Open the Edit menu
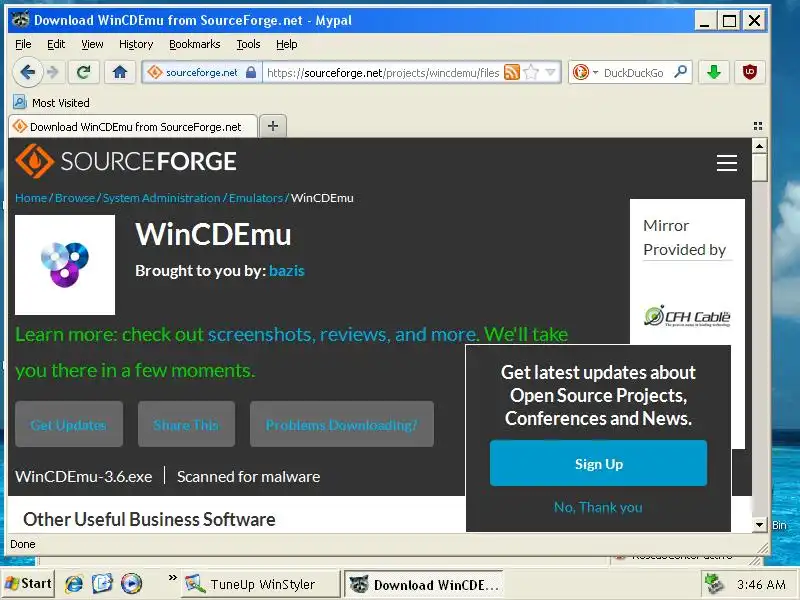 pyautogui.click(x=56, y=44)
